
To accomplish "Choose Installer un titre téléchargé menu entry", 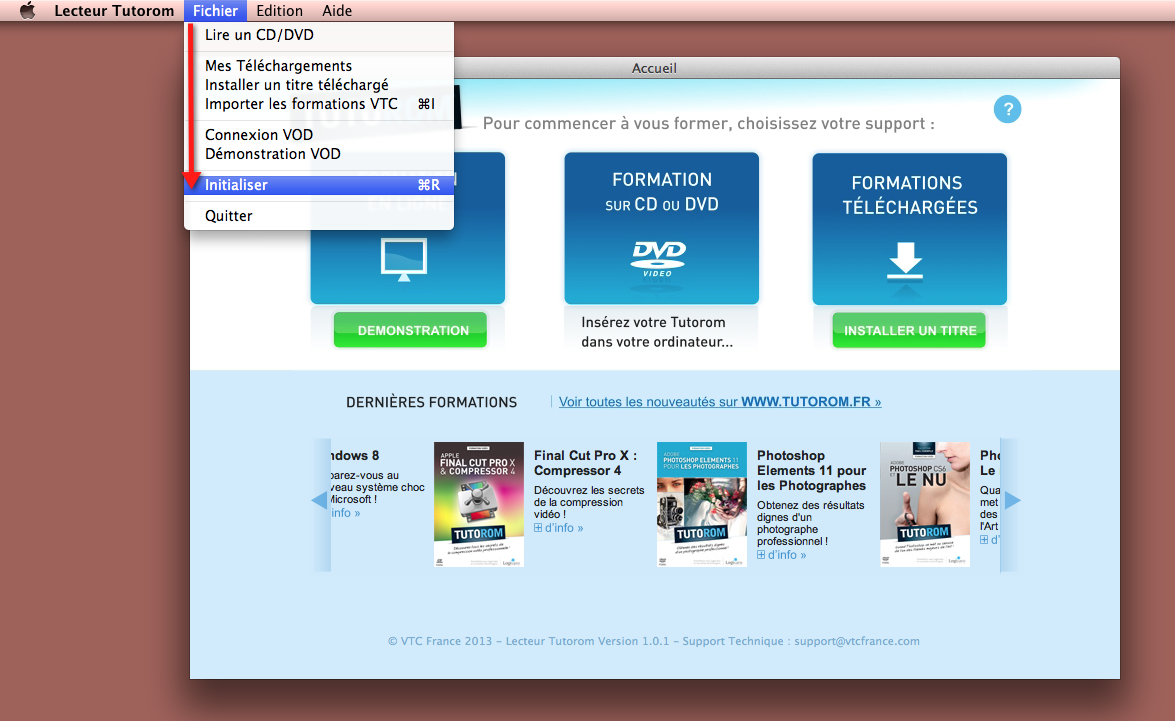I will coord(319,85).
